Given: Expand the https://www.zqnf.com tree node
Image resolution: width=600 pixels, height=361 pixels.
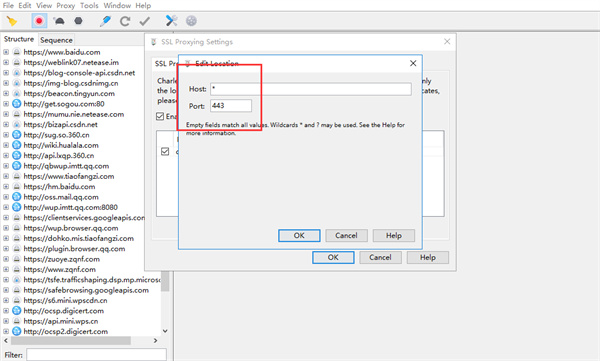Looking at the screenshot, I should coord(6,269).
